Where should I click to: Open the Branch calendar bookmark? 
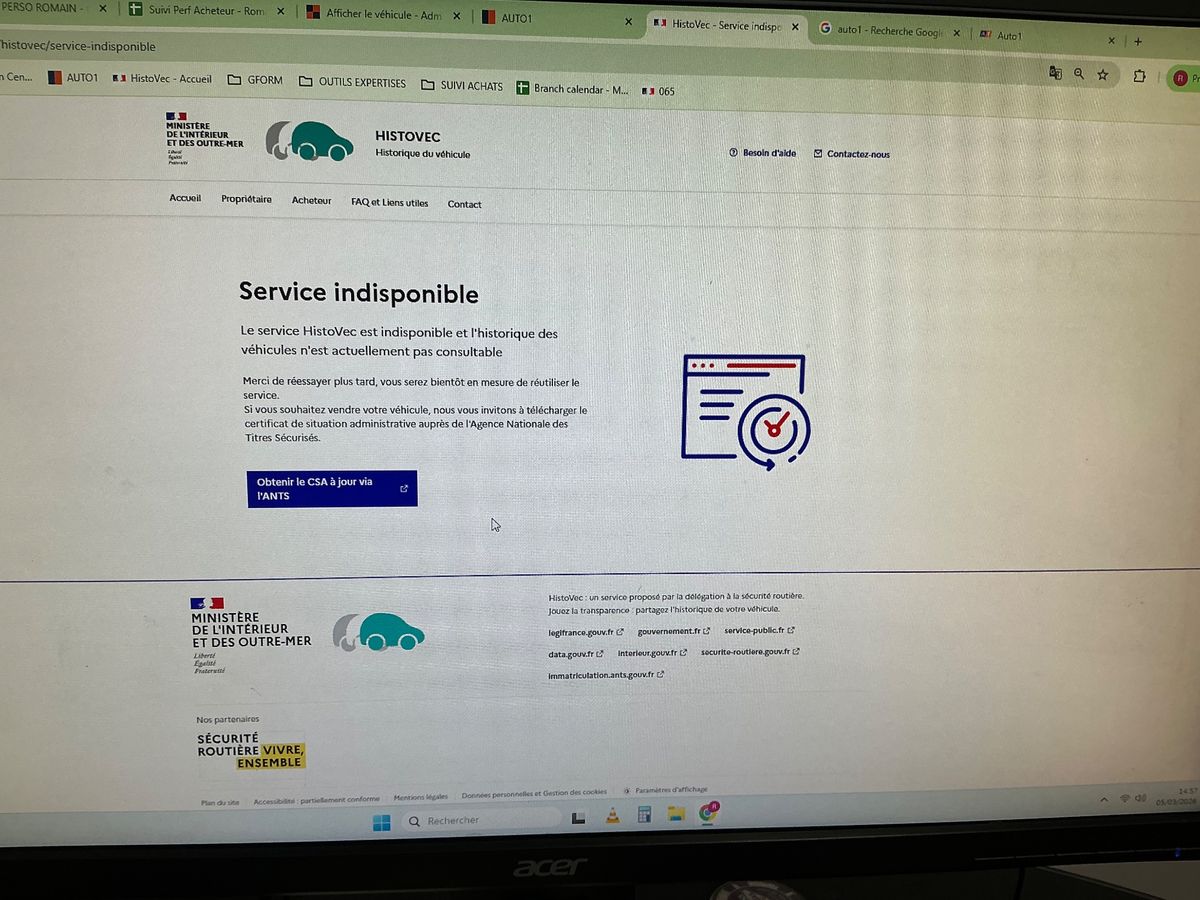coord(573,89)
